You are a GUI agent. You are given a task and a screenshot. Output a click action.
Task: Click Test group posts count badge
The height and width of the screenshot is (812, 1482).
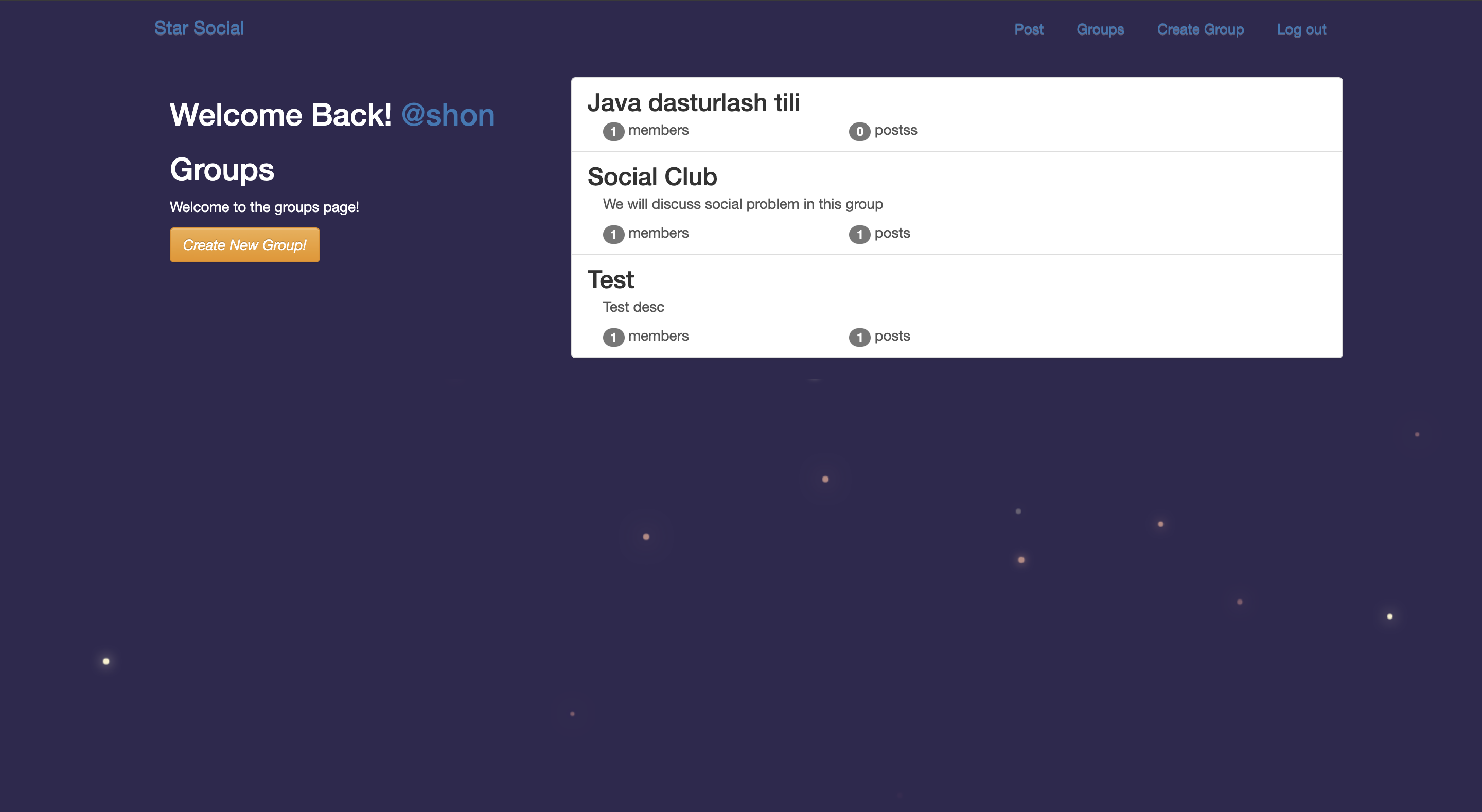point(859,337)
